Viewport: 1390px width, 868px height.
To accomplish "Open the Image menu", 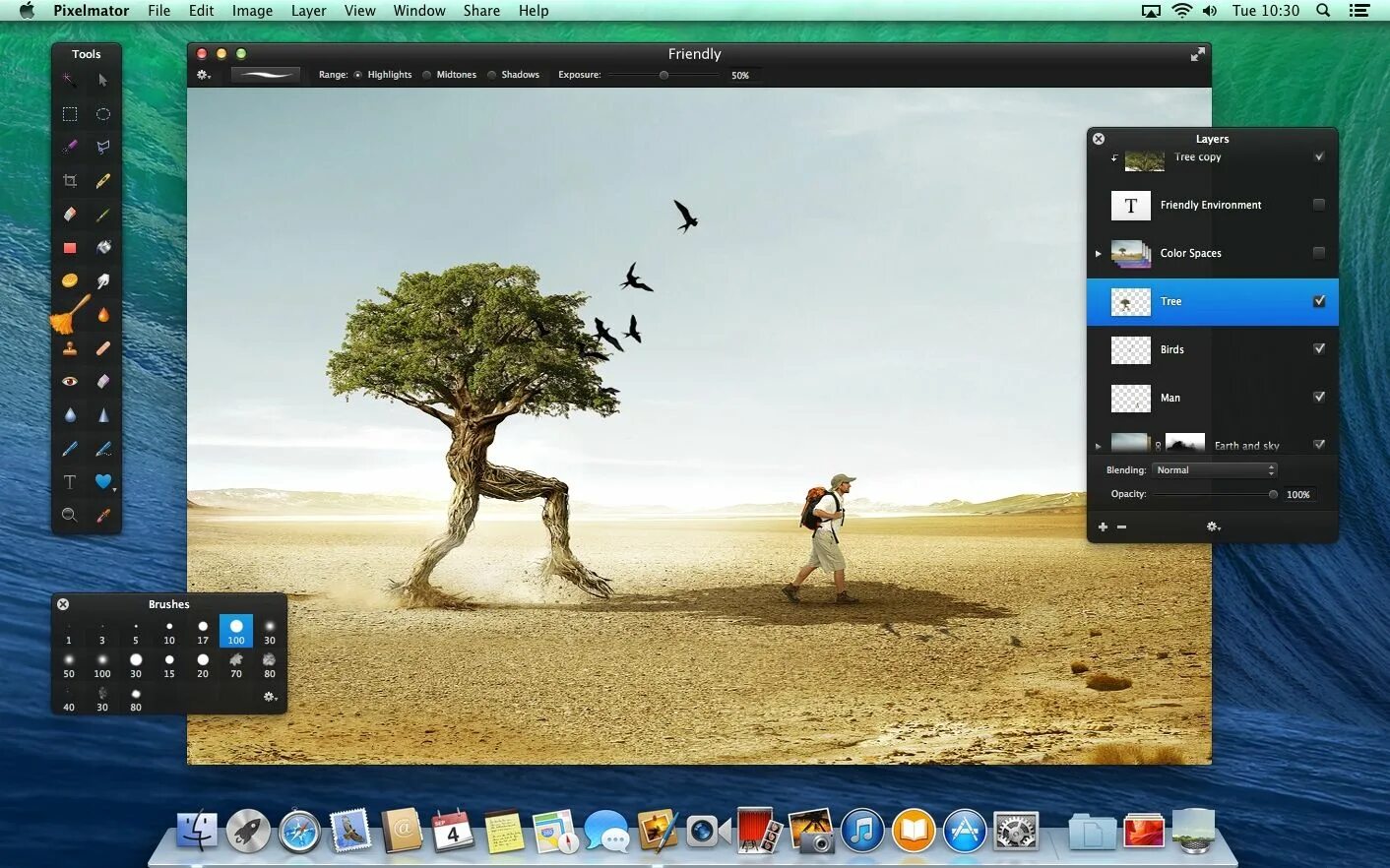I will point(252,11).
